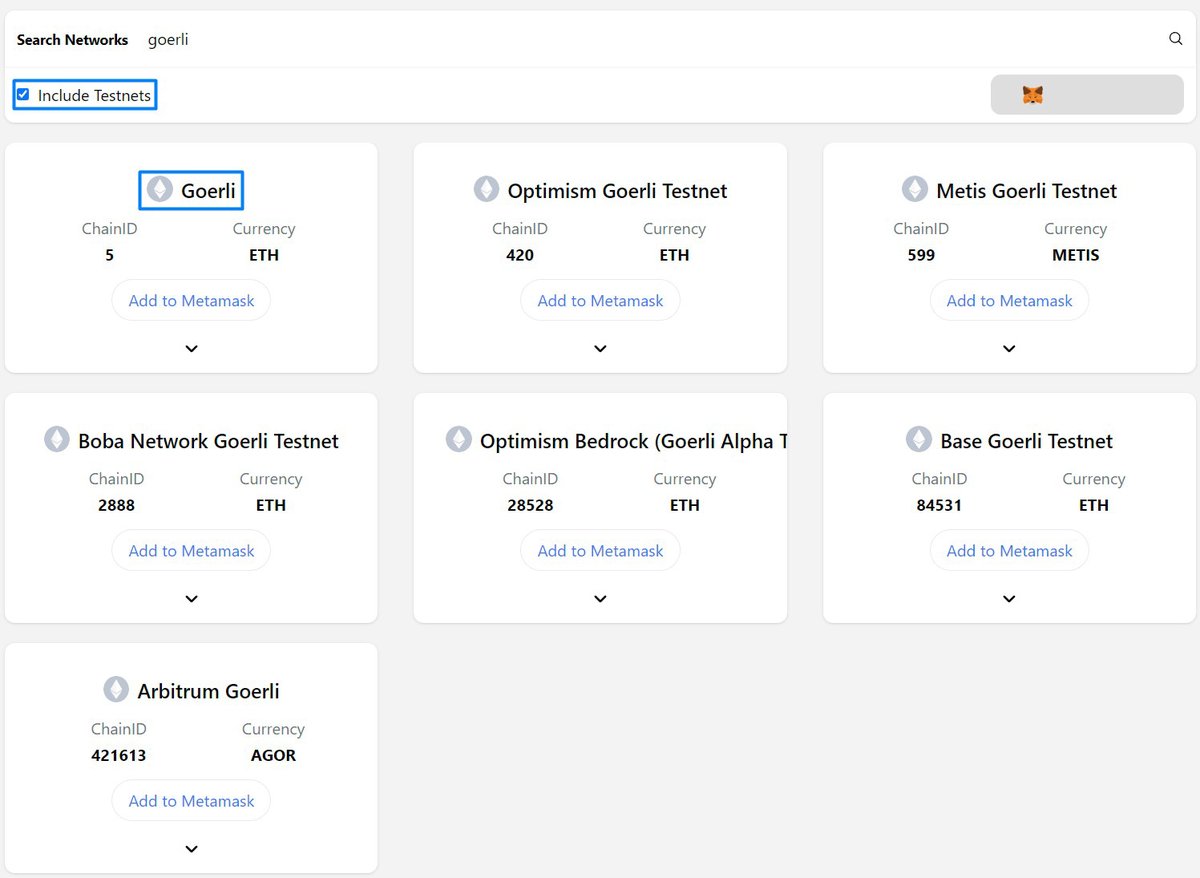Add Optimism Bedrock network to Metamask

coord(600,550)
